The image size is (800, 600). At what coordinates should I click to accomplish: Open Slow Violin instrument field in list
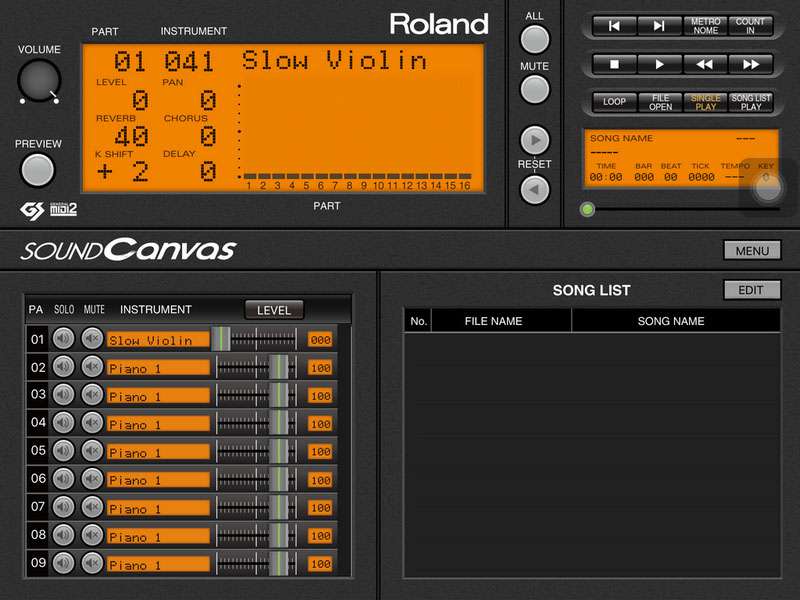158,340
